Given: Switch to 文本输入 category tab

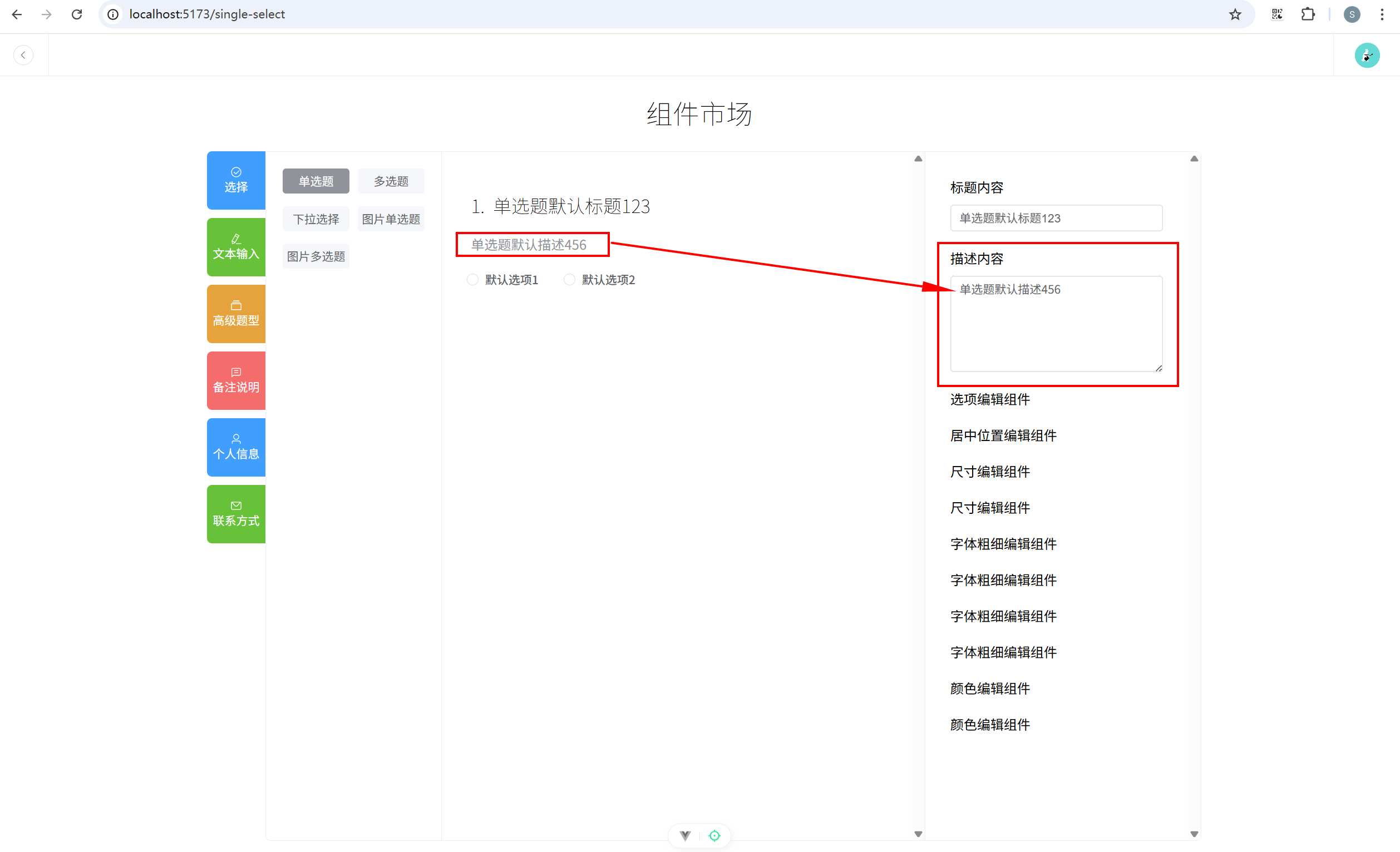Looking at the screenshot, I should 236,247.
